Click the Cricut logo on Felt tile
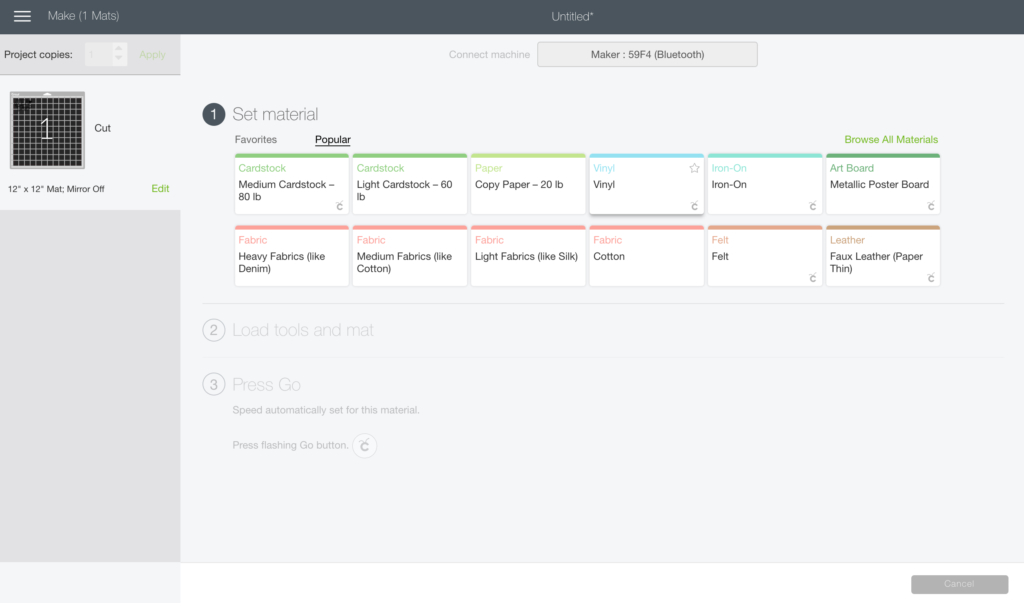Viewport: 1024px width, 603px height. (x=812, y=278)
